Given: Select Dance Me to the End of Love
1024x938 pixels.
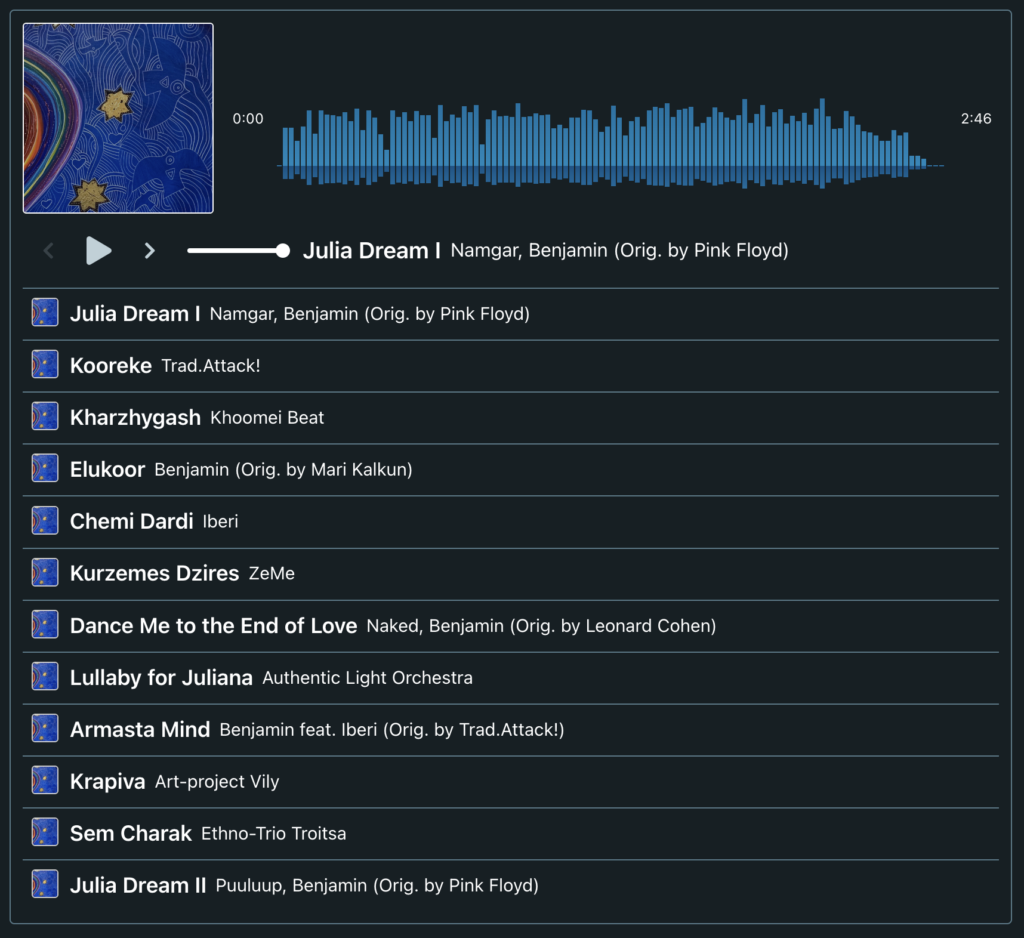Looking at the screenshot, I should [x=213, y=626].
